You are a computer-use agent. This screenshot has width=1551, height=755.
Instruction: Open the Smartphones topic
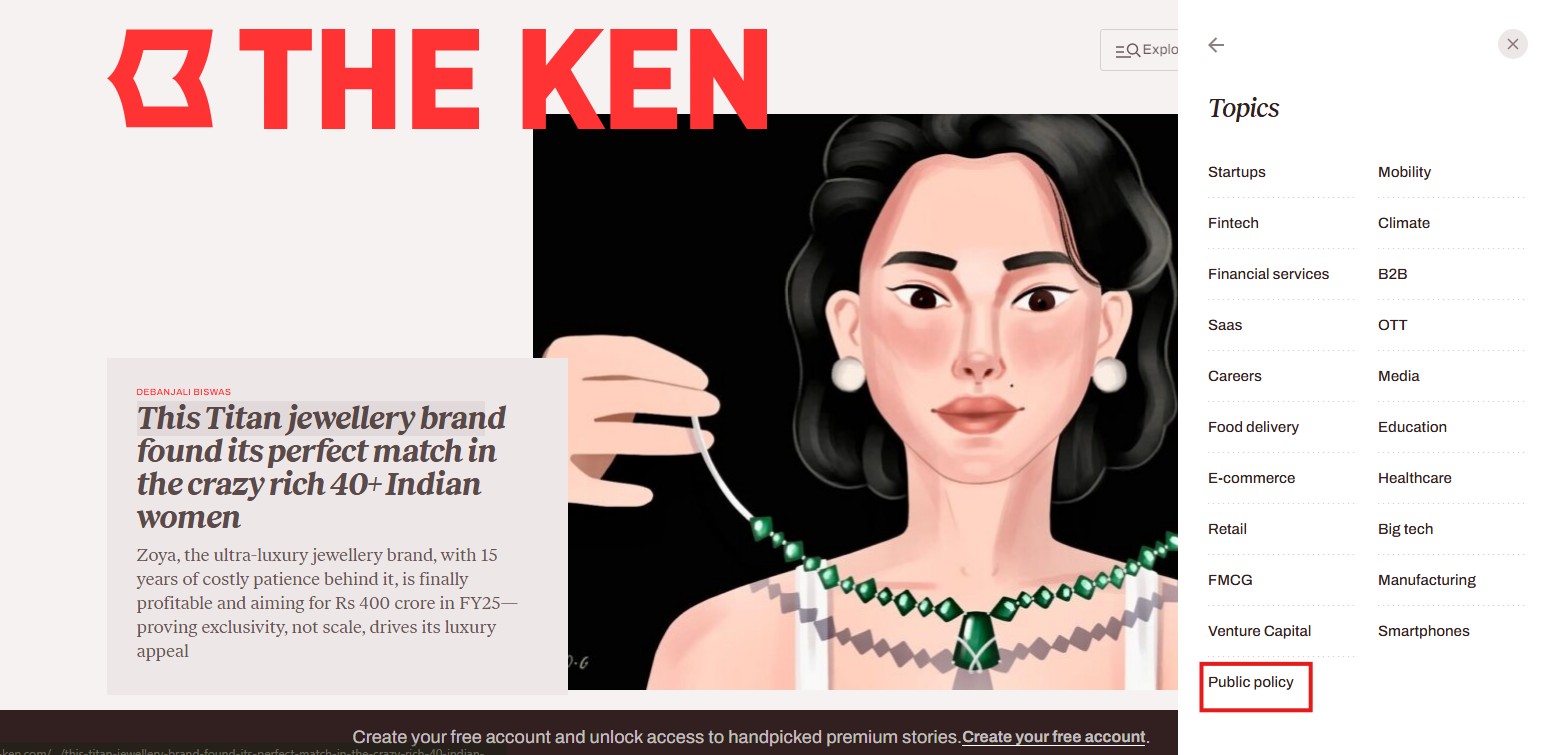pyautogui.click(x=1423, y=631)
